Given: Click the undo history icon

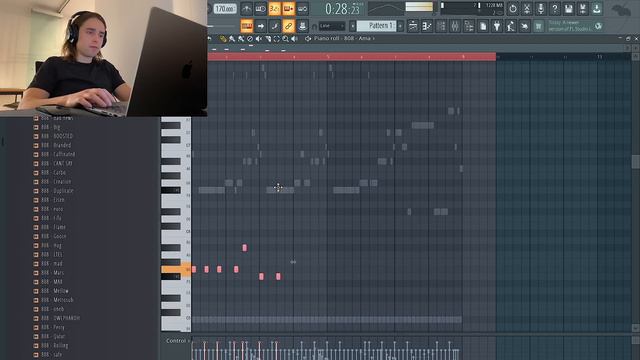Looking at the screenshot, I should [x=513, y=9].
